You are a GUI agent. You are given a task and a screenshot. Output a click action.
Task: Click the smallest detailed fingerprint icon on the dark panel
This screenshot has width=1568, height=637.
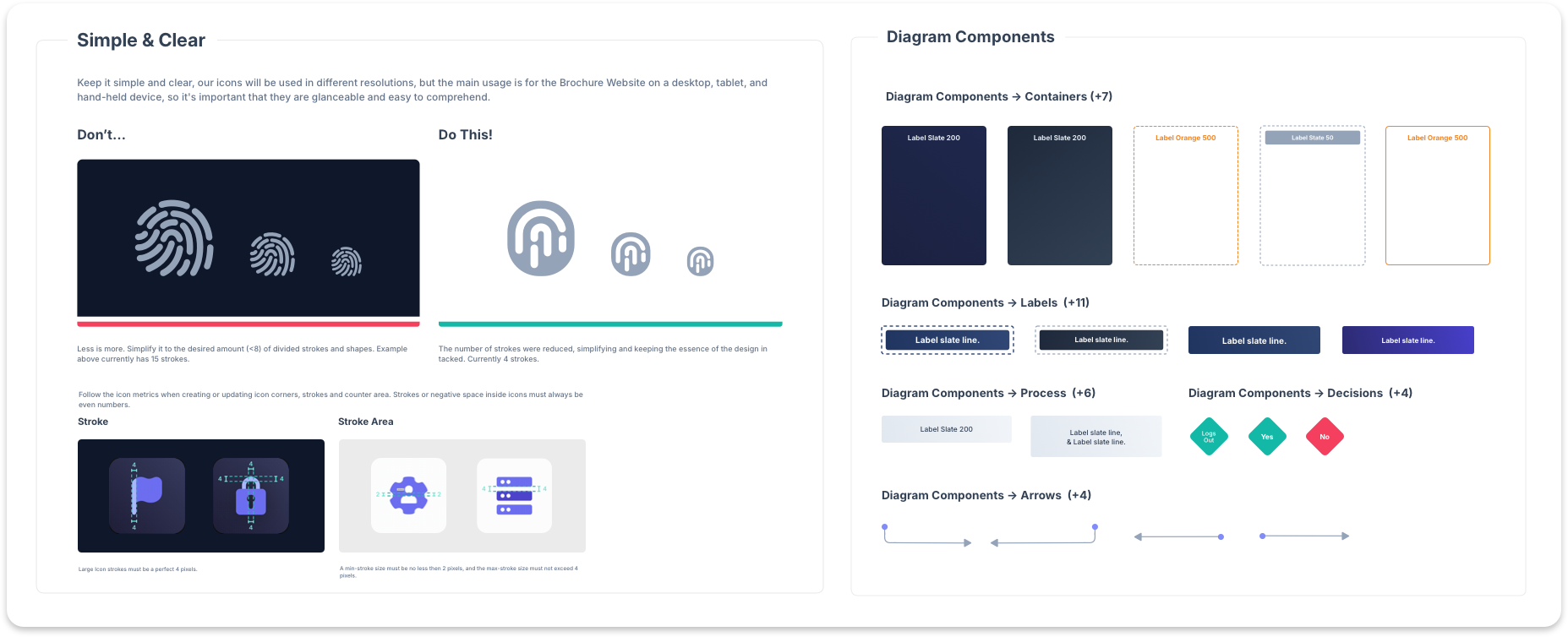(x=347, y=262)
